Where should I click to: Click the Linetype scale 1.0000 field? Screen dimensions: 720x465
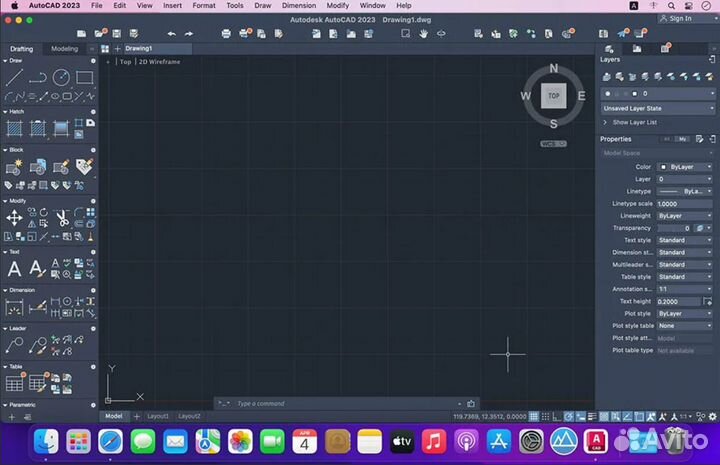coord(685,204)
